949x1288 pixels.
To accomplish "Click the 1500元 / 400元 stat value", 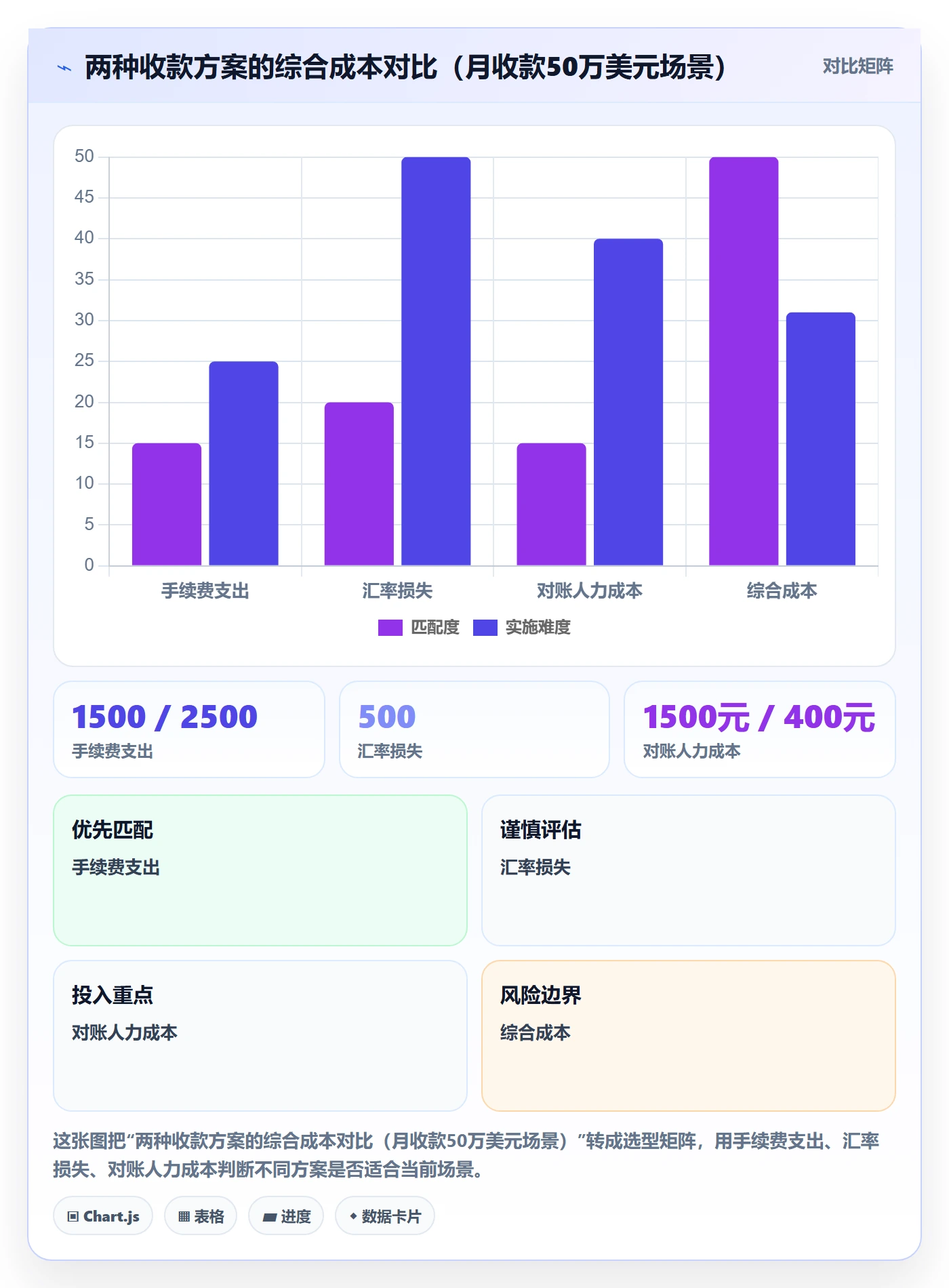I will tap(759, 717).
